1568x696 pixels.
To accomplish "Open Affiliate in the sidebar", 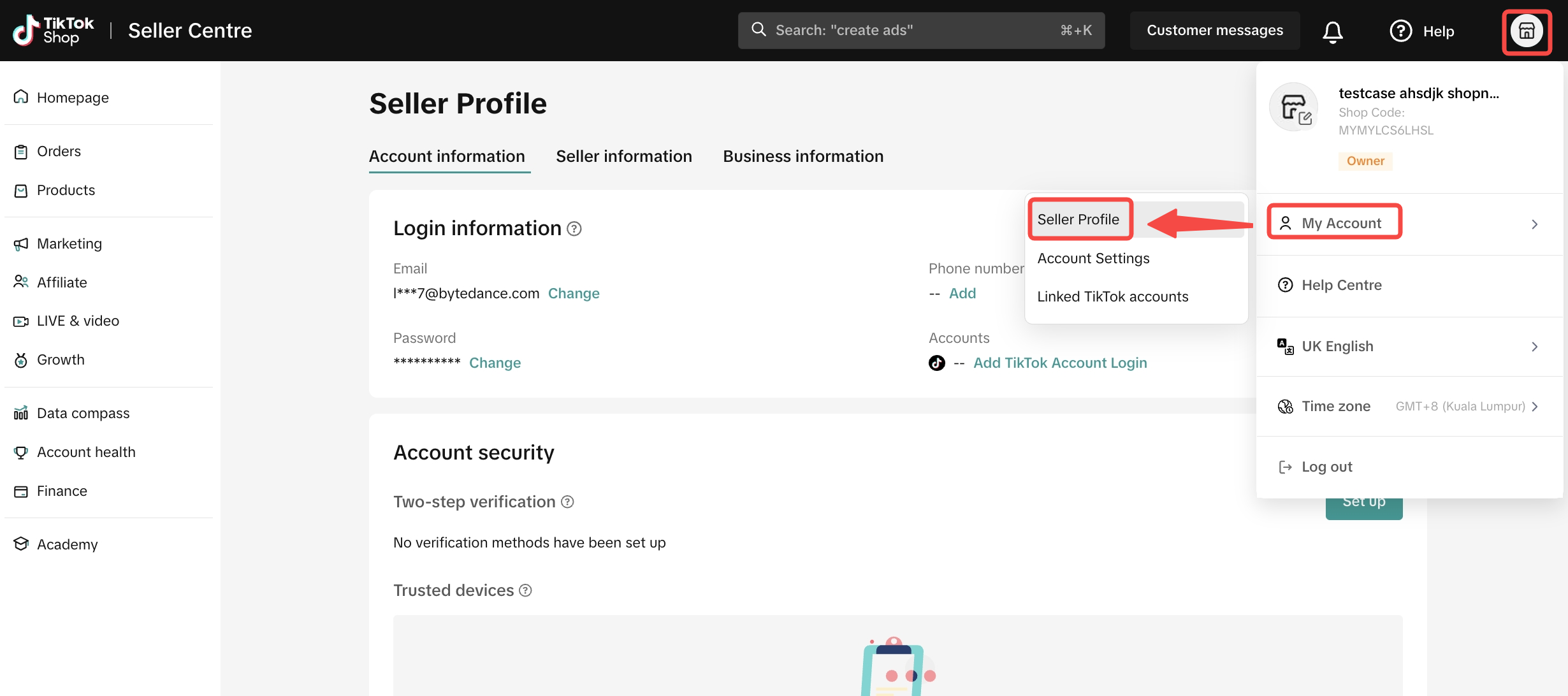I will click(x=62, y=282).
